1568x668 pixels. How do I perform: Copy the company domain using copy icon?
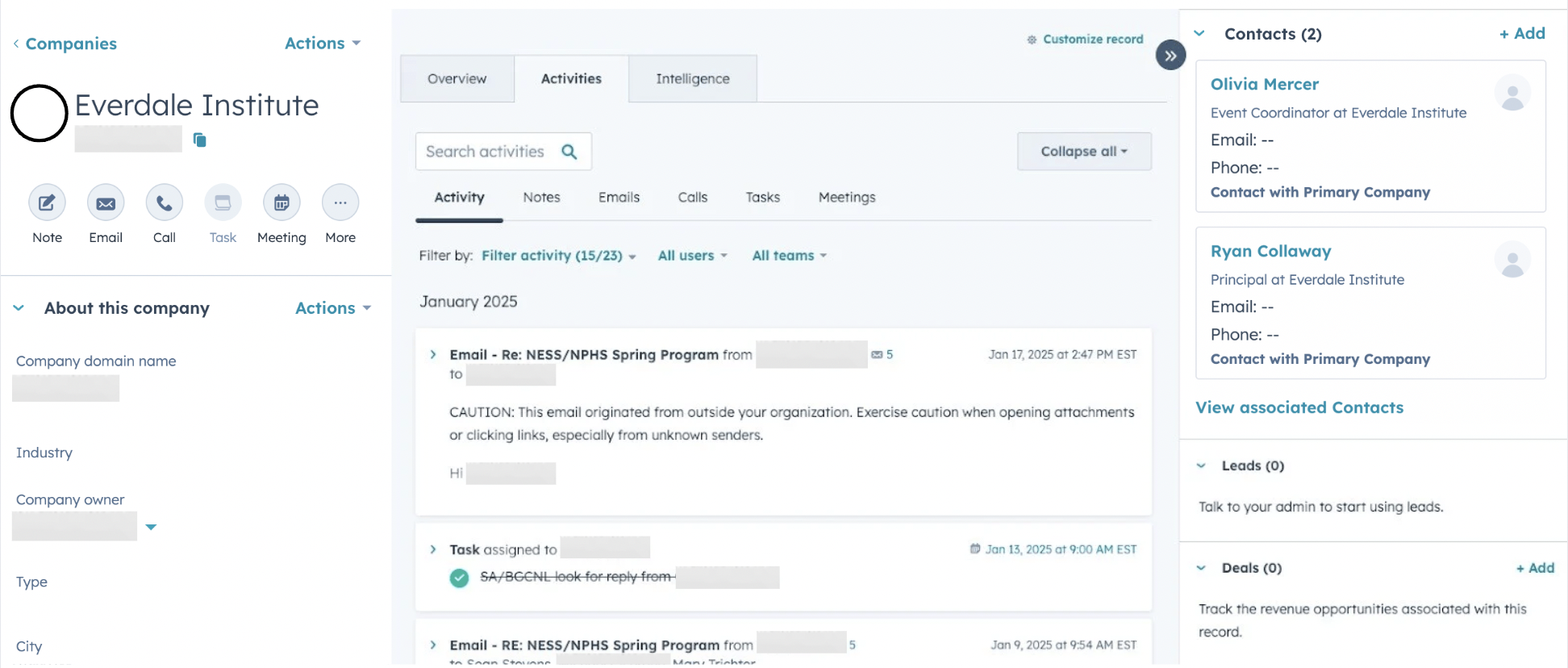coord(200,140)
